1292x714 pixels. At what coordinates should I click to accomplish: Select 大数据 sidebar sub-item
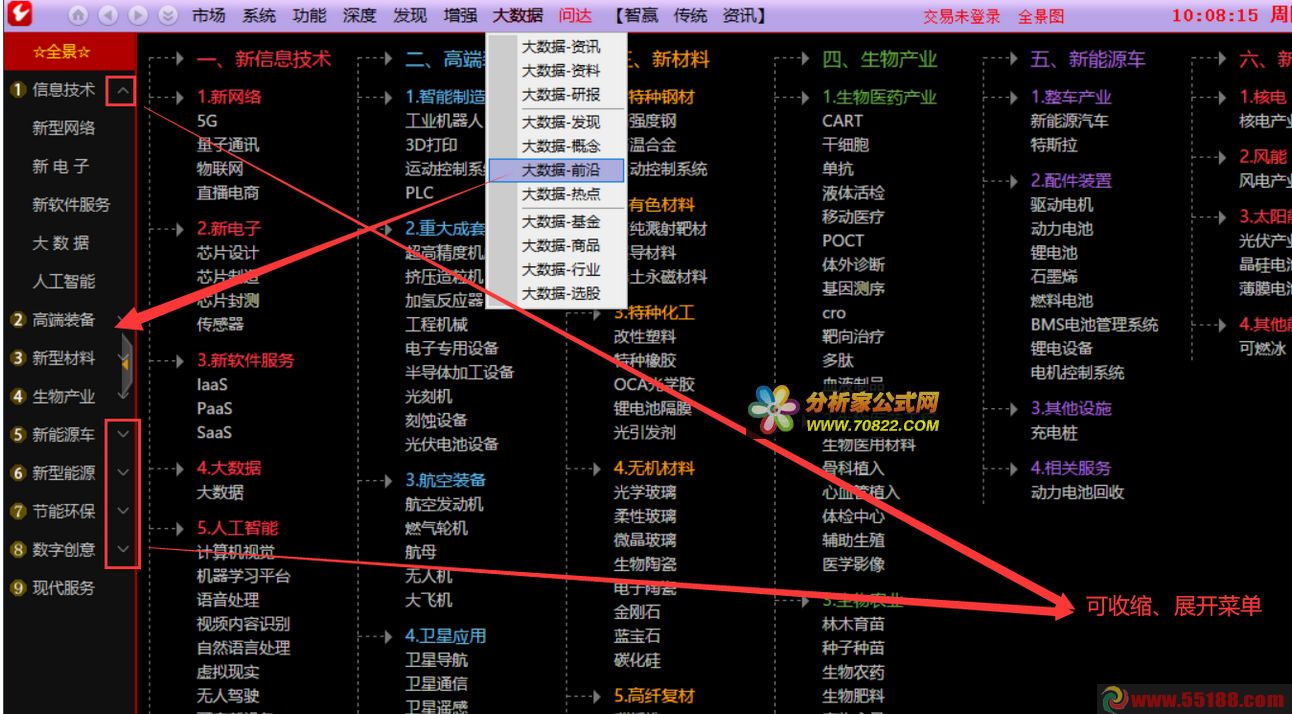[61, 243]
